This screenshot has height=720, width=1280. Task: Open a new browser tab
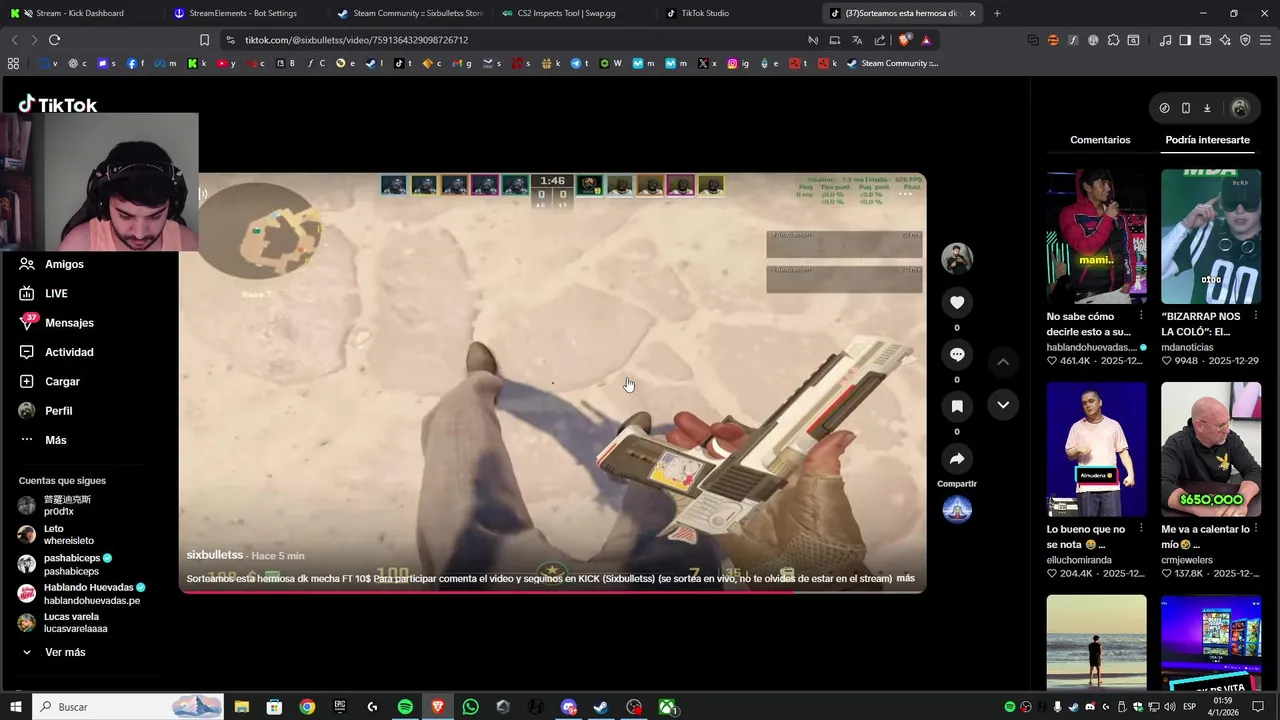(997, 13)
